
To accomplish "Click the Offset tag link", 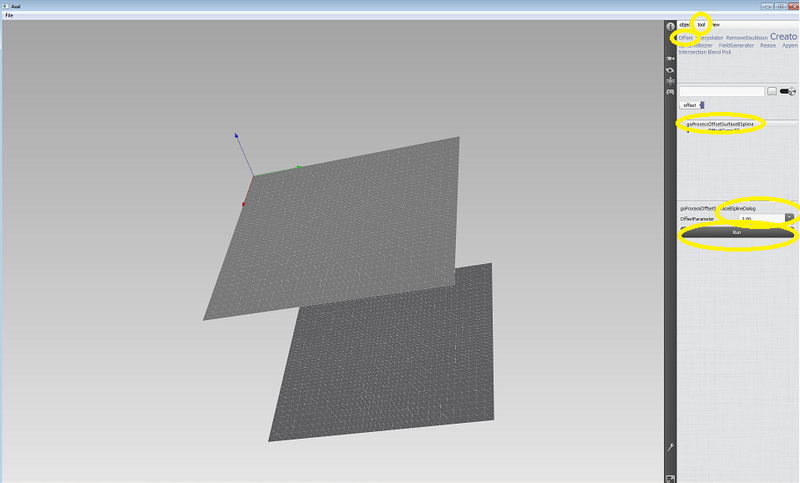I will coord(685,37).
